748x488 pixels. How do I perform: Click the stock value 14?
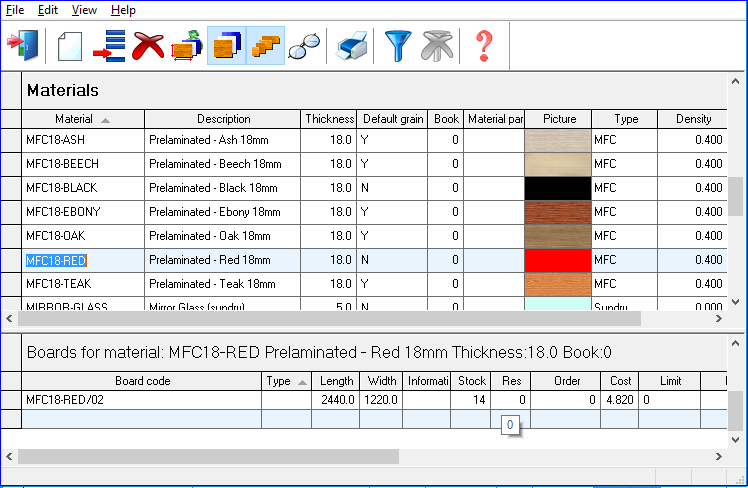tap(471, 400)
